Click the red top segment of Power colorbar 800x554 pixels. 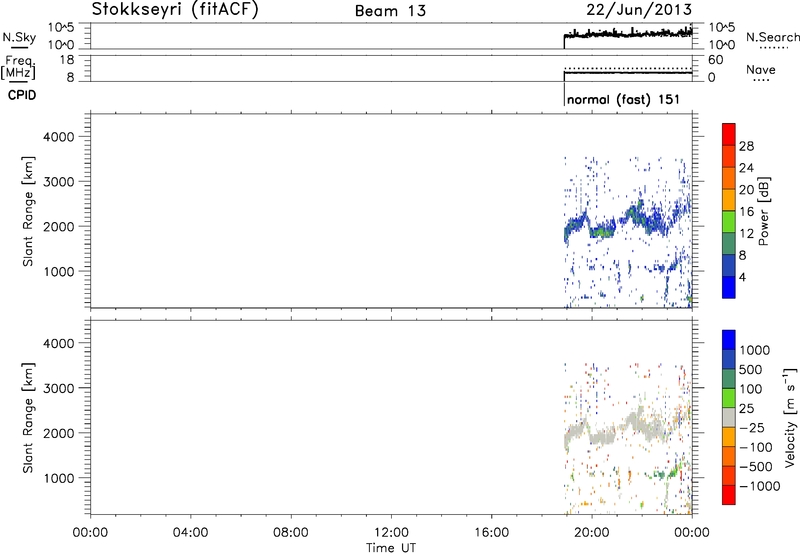click(729, 134)
